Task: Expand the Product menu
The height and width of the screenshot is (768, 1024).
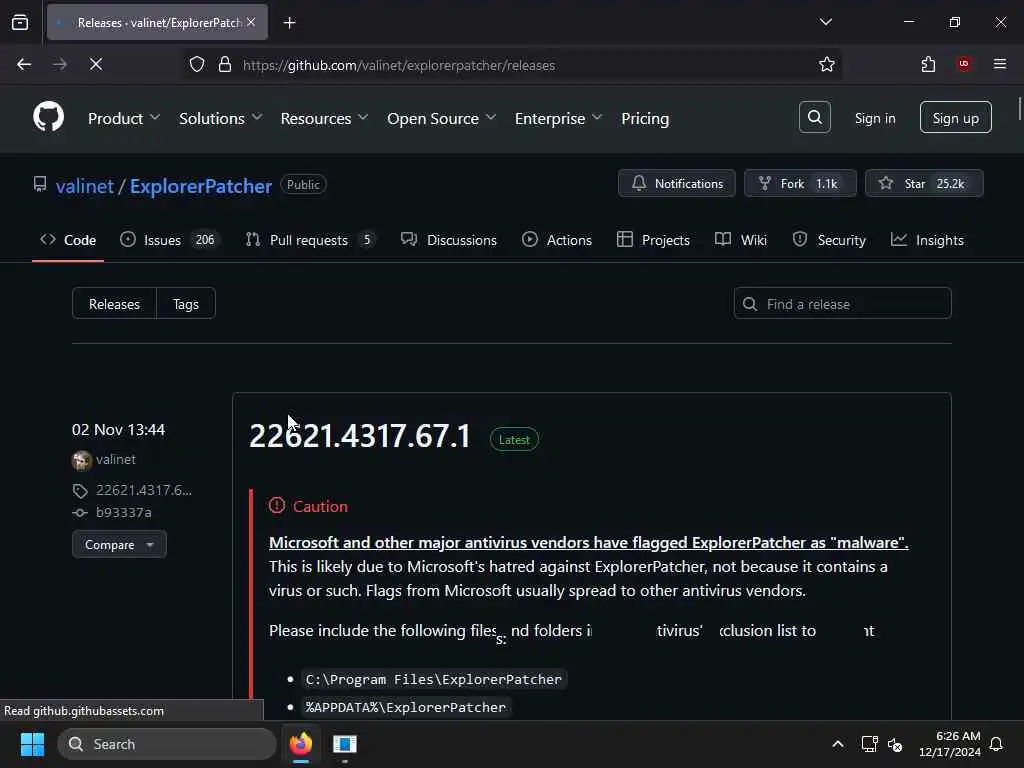Action: (123, 118)
